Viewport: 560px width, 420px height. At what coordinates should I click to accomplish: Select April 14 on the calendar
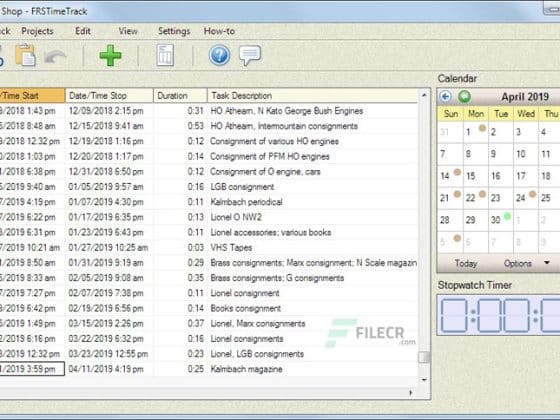tap(451, 176)
